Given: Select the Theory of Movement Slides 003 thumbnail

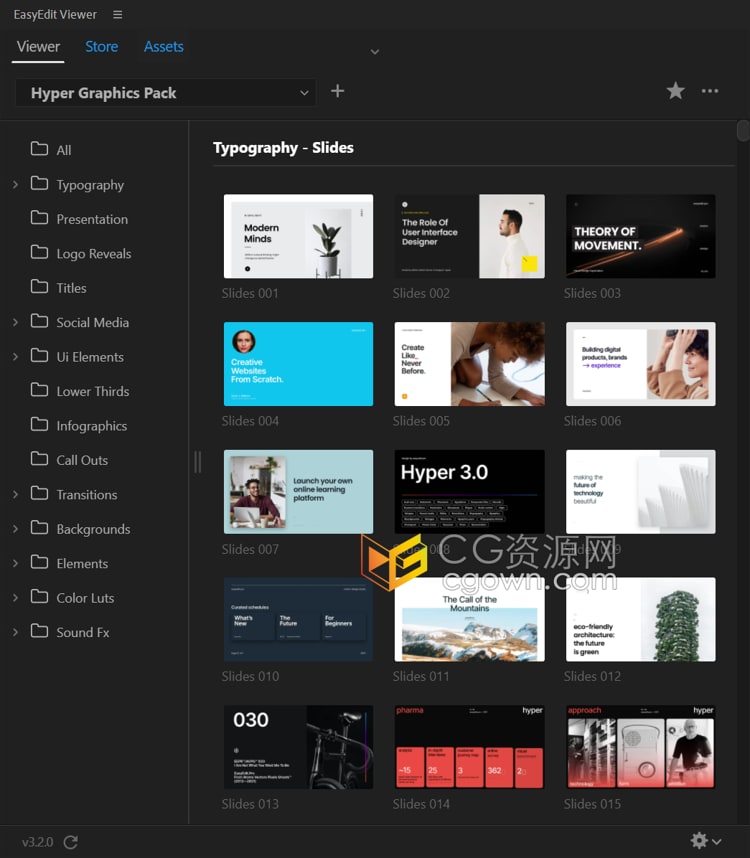Looking at the screenshot, I should (x=641, y=236).
